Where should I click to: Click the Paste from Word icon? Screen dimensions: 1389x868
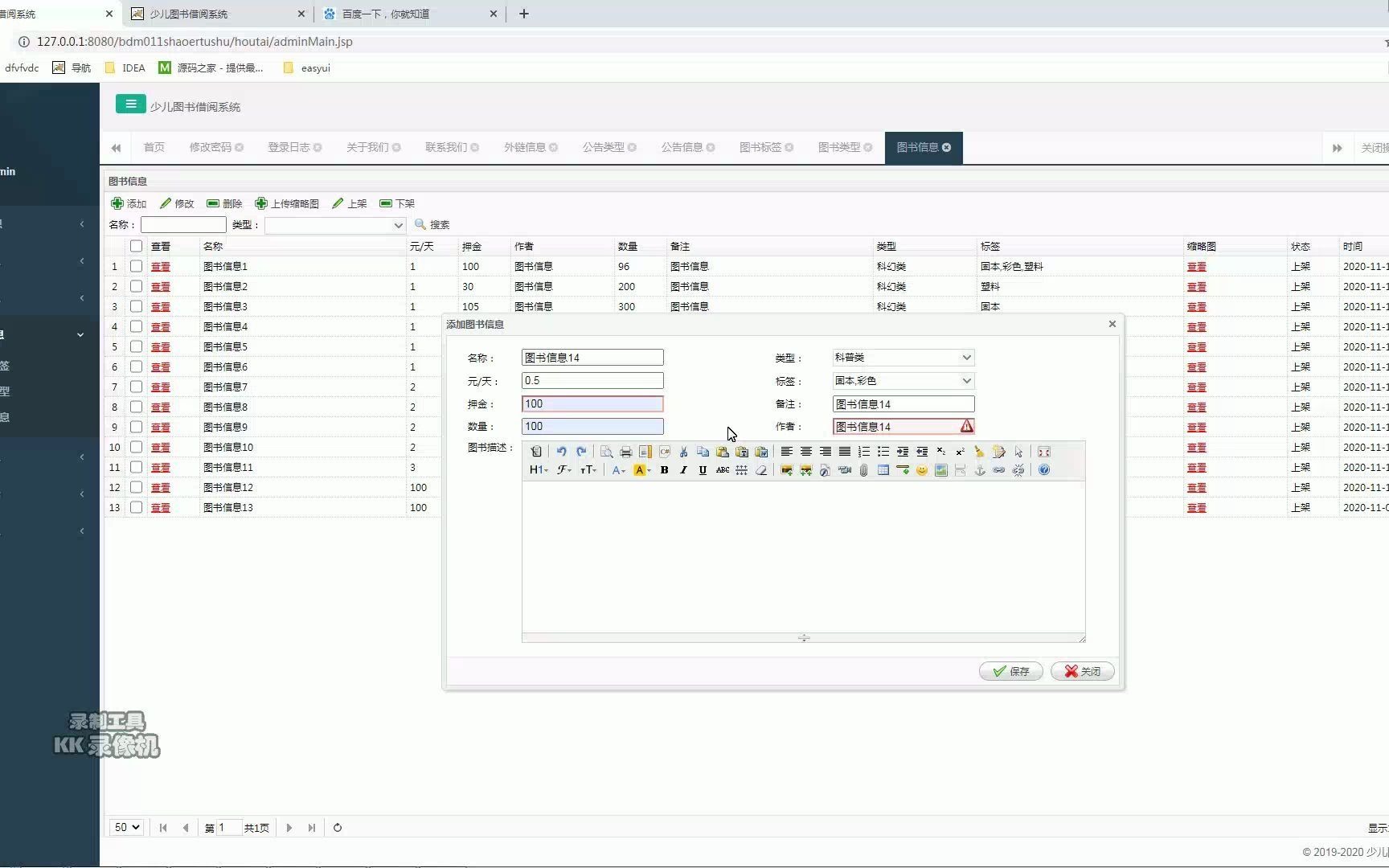click(x=761, y=452)
